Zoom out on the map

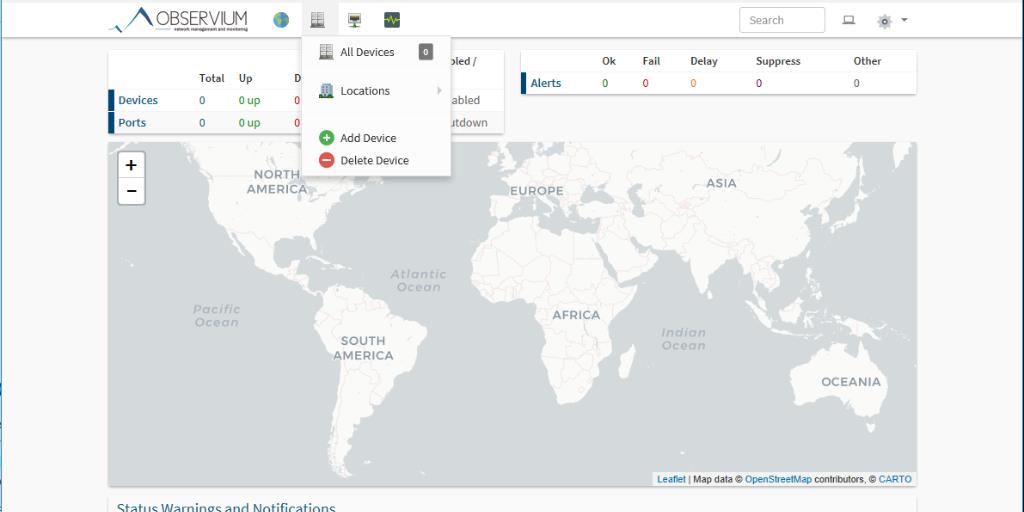tap(131, 191)
